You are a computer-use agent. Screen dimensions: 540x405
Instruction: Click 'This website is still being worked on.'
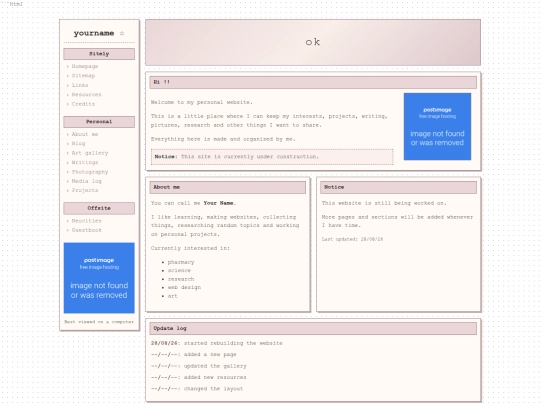click(384, 203)
